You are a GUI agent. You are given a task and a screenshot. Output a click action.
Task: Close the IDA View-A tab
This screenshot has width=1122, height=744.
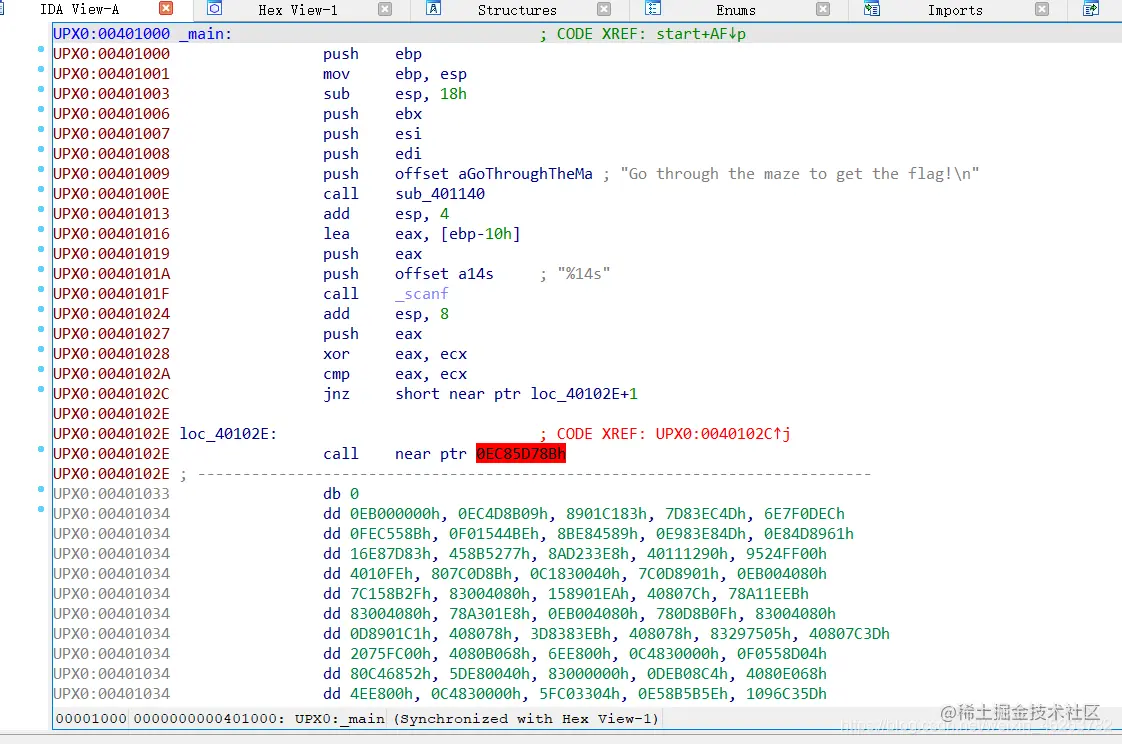click(166, 9)
